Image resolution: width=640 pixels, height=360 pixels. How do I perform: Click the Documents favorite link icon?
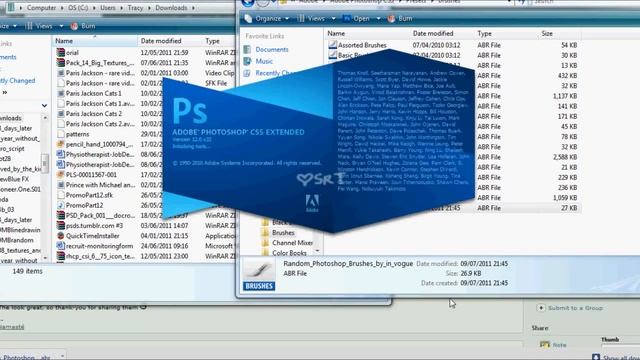click(x=247, y=49)
